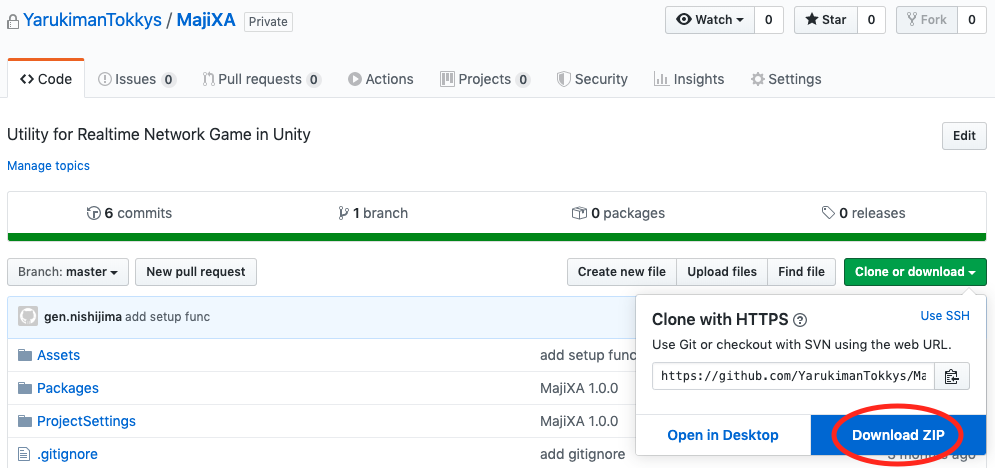Click the ProjectSettings folder icon
Image resolution: width=995 pixels, height=468 pixels.
point(25,421)
